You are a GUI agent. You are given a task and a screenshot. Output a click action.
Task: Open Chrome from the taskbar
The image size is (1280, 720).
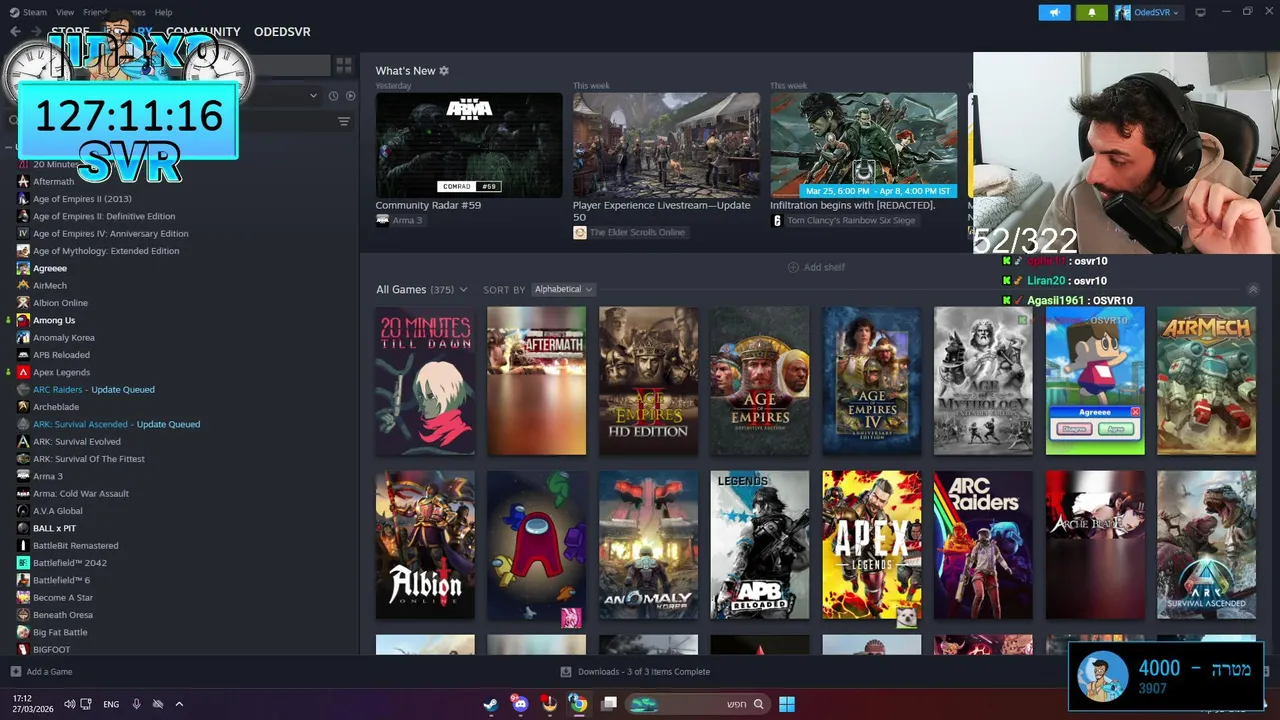click(578, 704)
